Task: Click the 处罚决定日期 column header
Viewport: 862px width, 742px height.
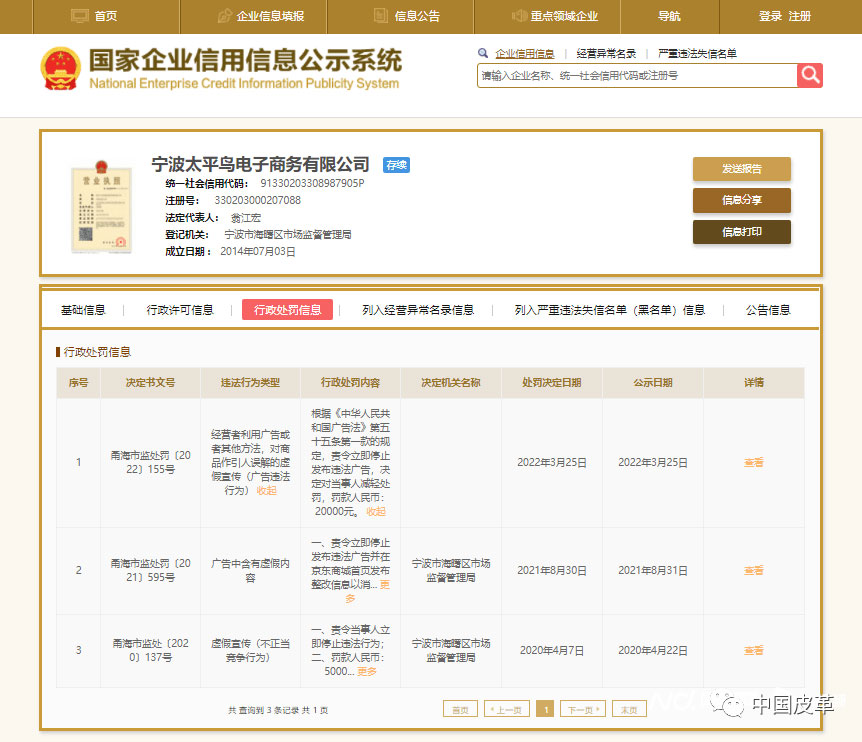Action: [x=551, y=383]
